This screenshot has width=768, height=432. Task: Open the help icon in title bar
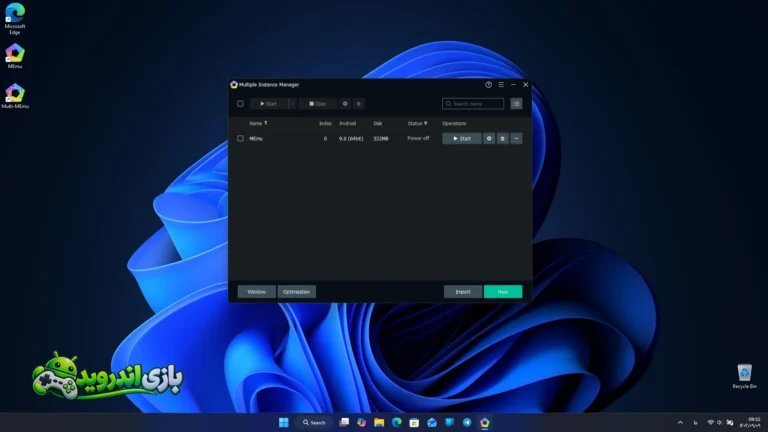click(488, 85)
